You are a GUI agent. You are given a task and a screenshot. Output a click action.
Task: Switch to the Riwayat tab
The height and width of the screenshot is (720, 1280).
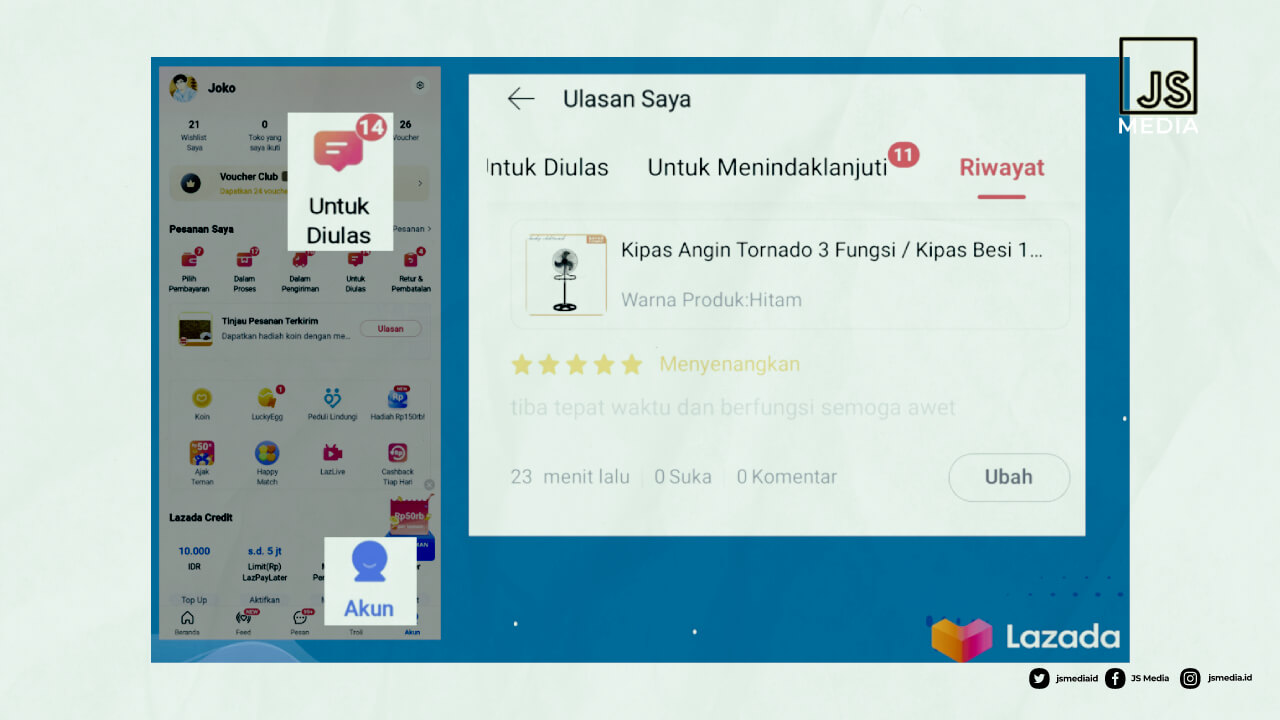click(1002, 167)
